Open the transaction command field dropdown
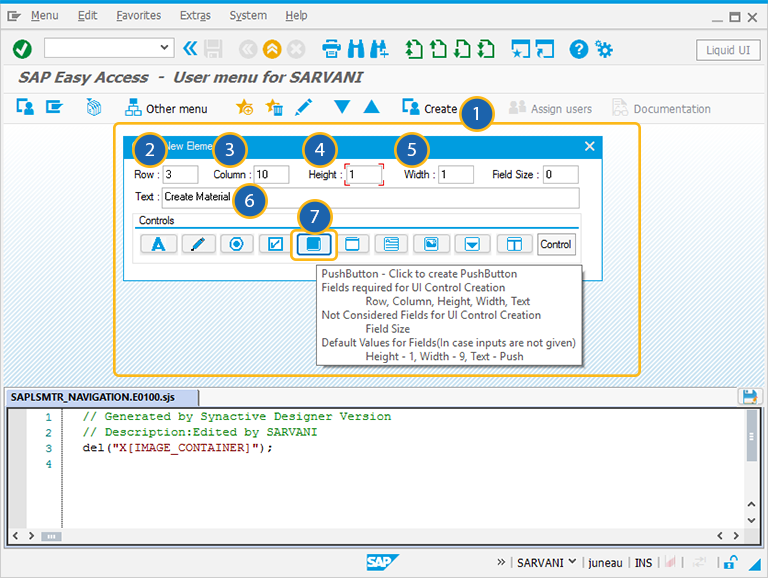The image size is (768, 578). (164, 48)
